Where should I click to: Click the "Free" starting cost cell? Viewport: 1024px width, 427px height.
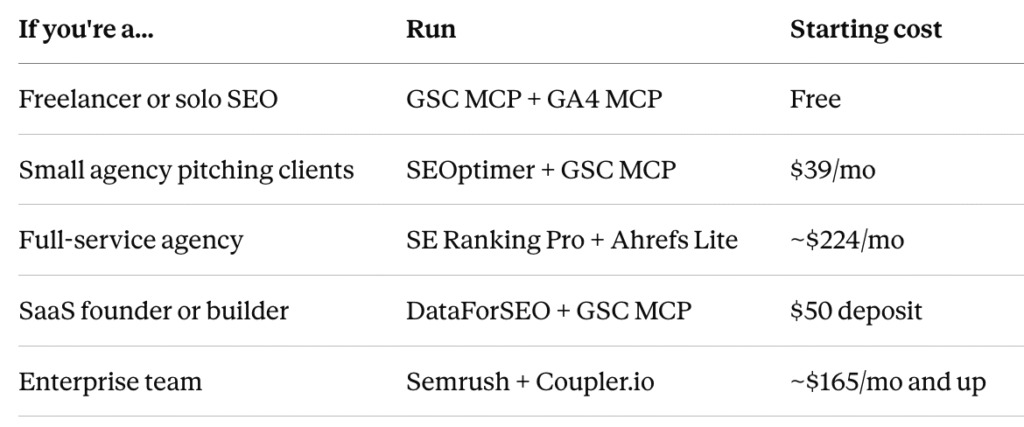(x=815, y=99)
